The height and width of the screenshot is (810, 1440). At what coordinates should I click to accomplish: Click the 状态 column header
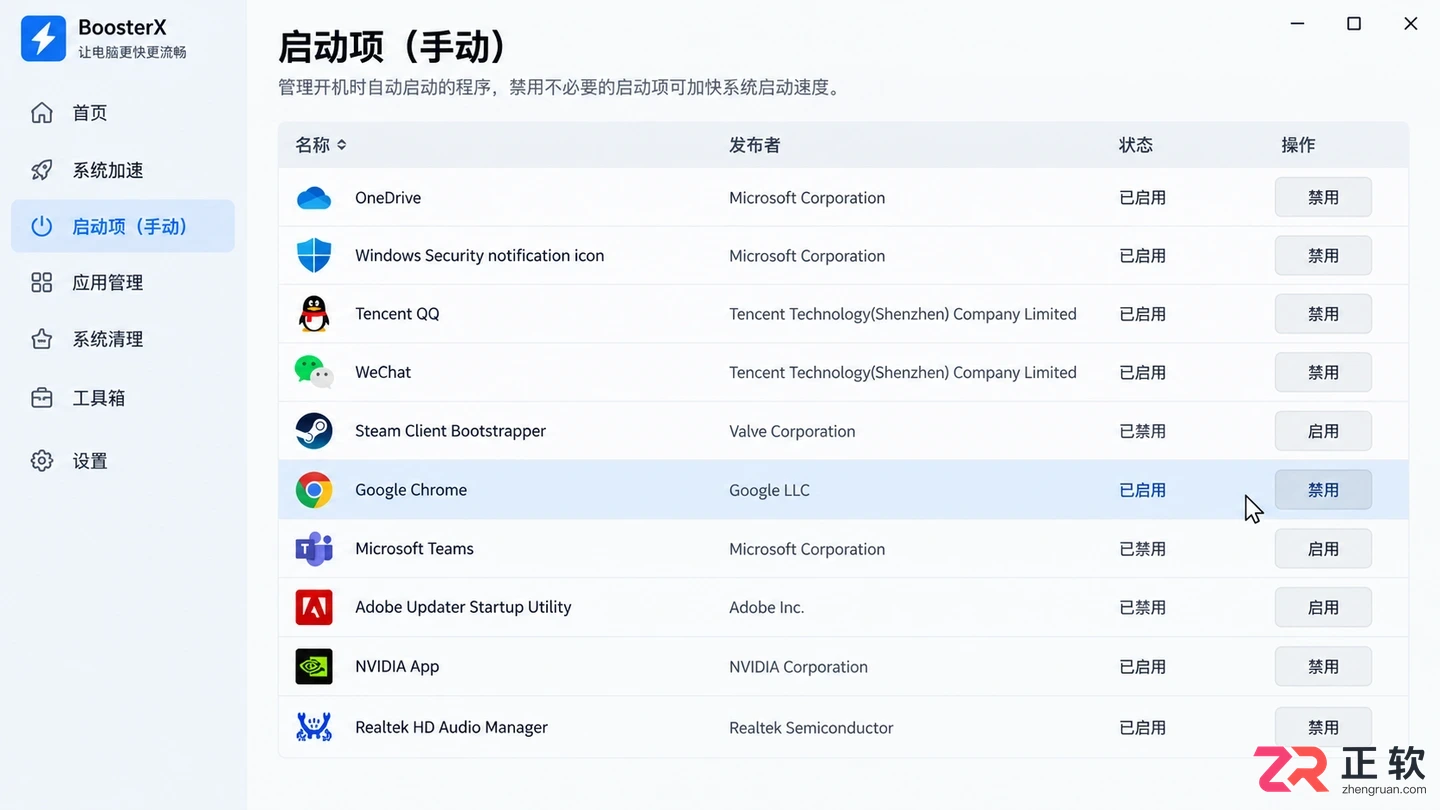1136,145
